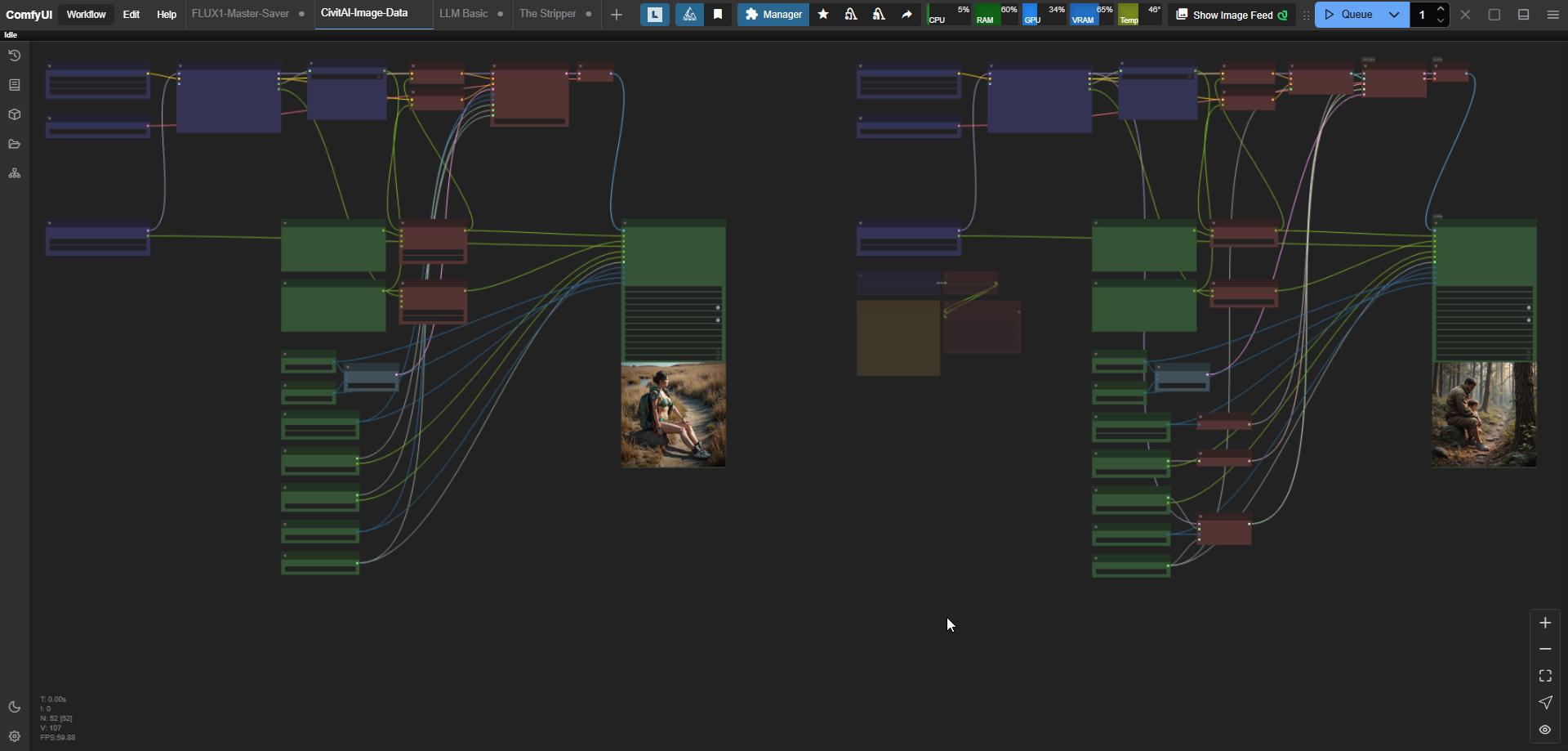The width and height of the screenshot is (1568, 751).
Task: Open the queue history sidebar panel
Action: click(x=14, y=56)
